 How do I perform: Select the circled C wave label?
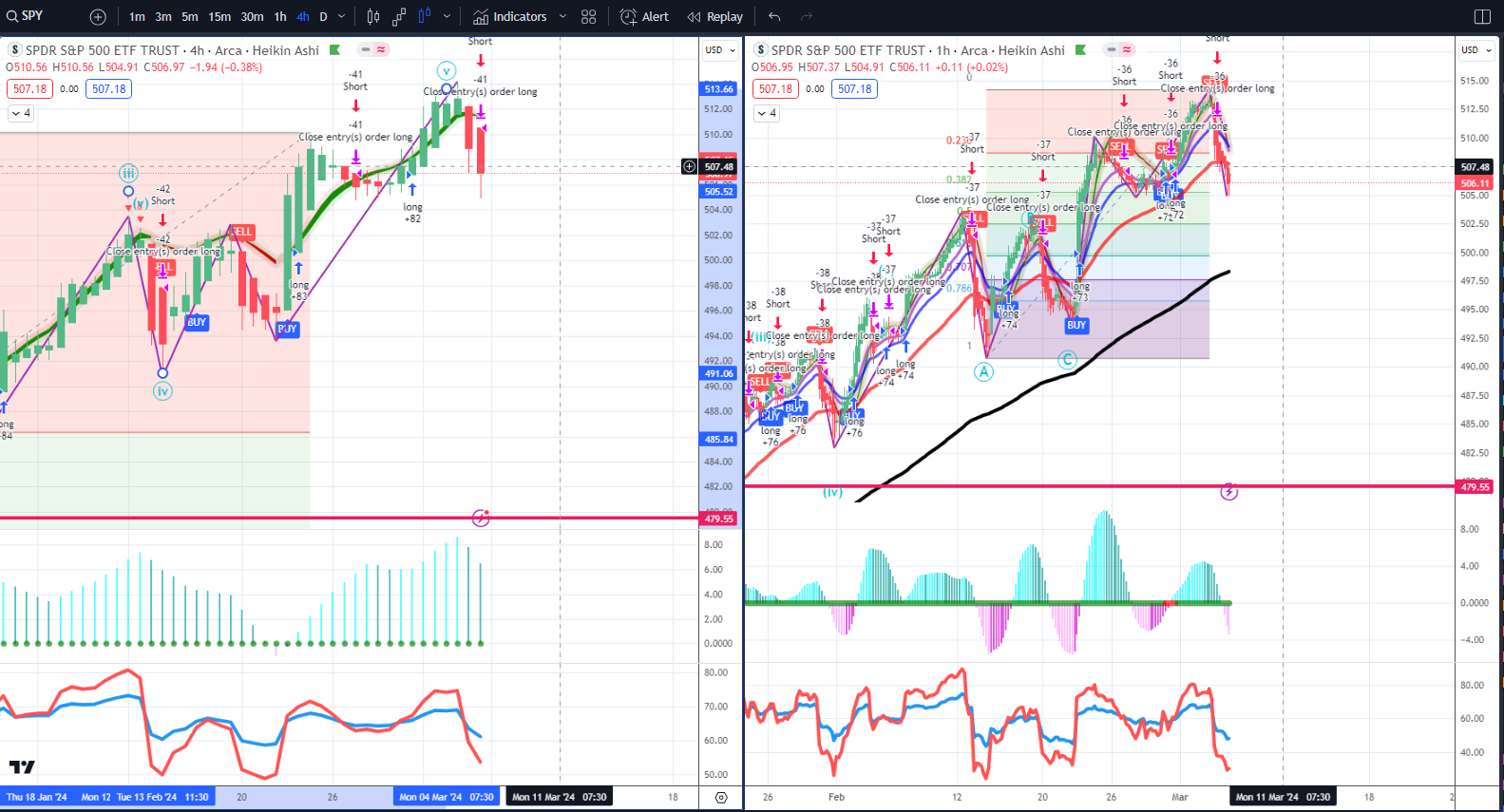point(1067,359)
